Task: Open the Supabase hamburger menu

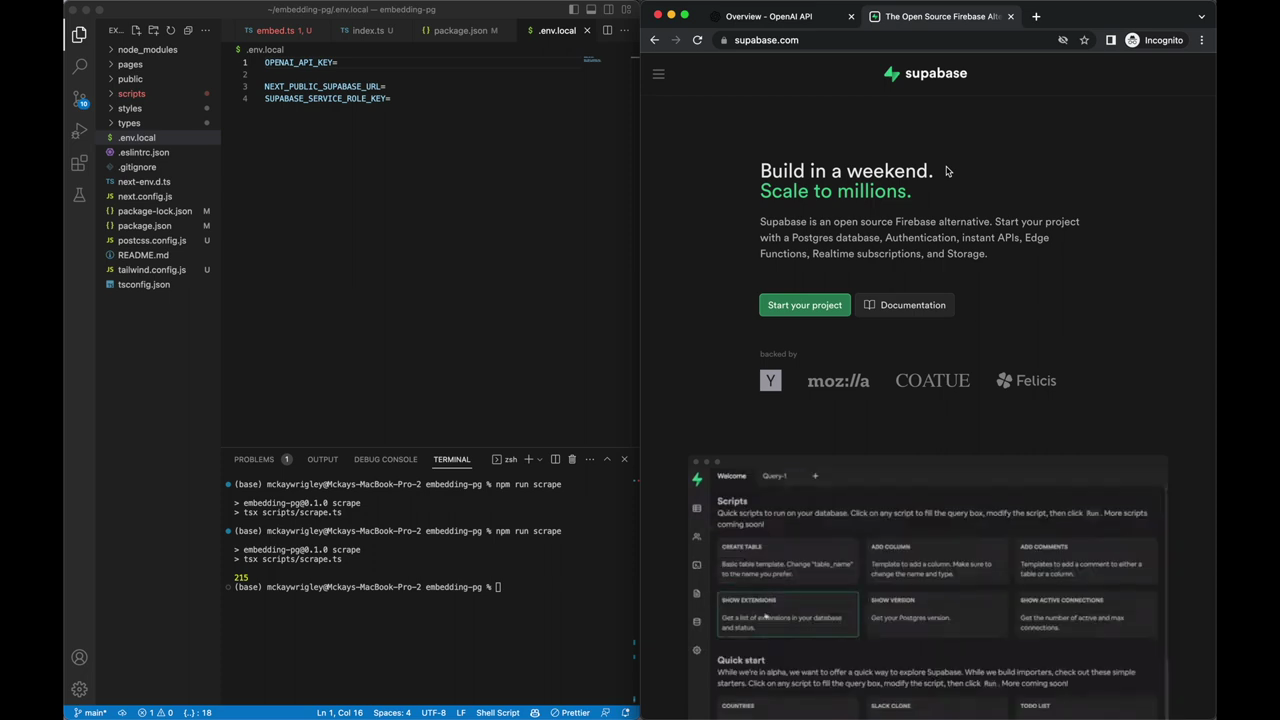Action: (x=658, y=74)
